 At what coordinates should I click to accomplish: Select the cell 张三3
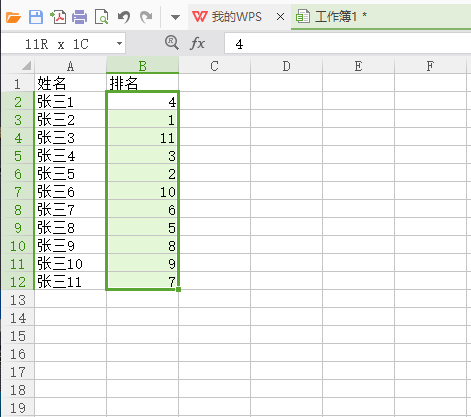[x=70, y=137]
